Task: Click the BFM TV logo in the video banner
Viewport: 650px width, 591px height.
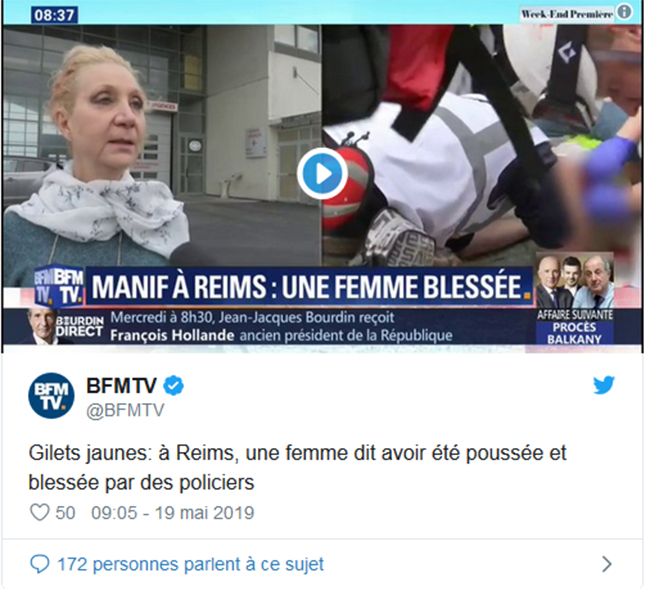Action: (59, 288)
